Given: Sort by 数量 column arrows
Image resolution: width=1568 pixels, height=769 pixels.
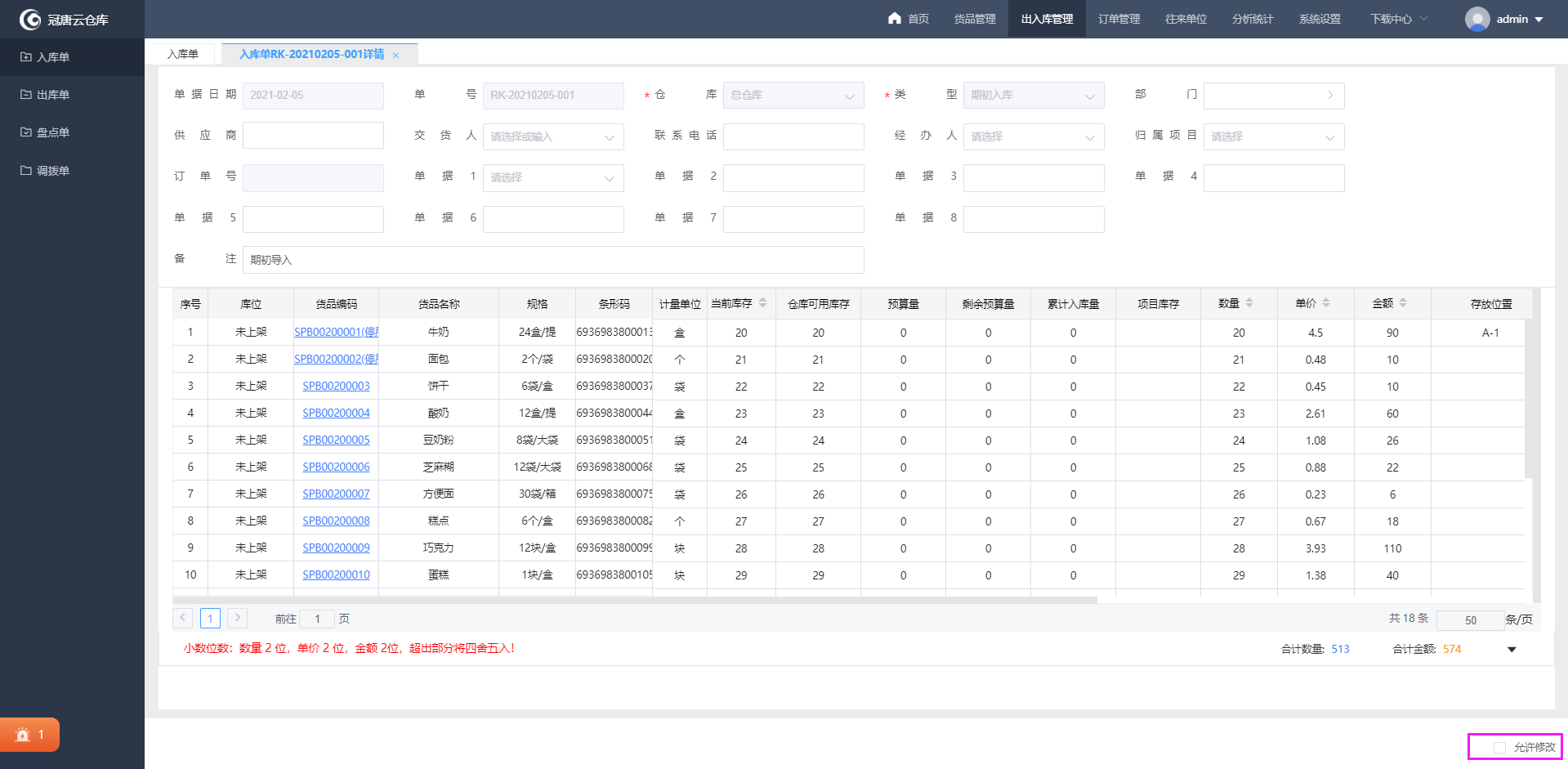Looking at the screenshot, I should tap(1249, 303).
